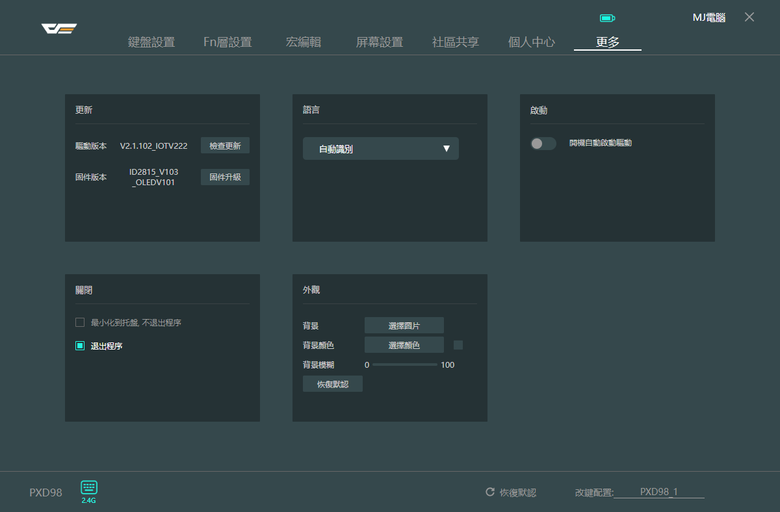The image size is (780, 512).
Task: Click the 檢查更新 button
Action: coord(225,146)
